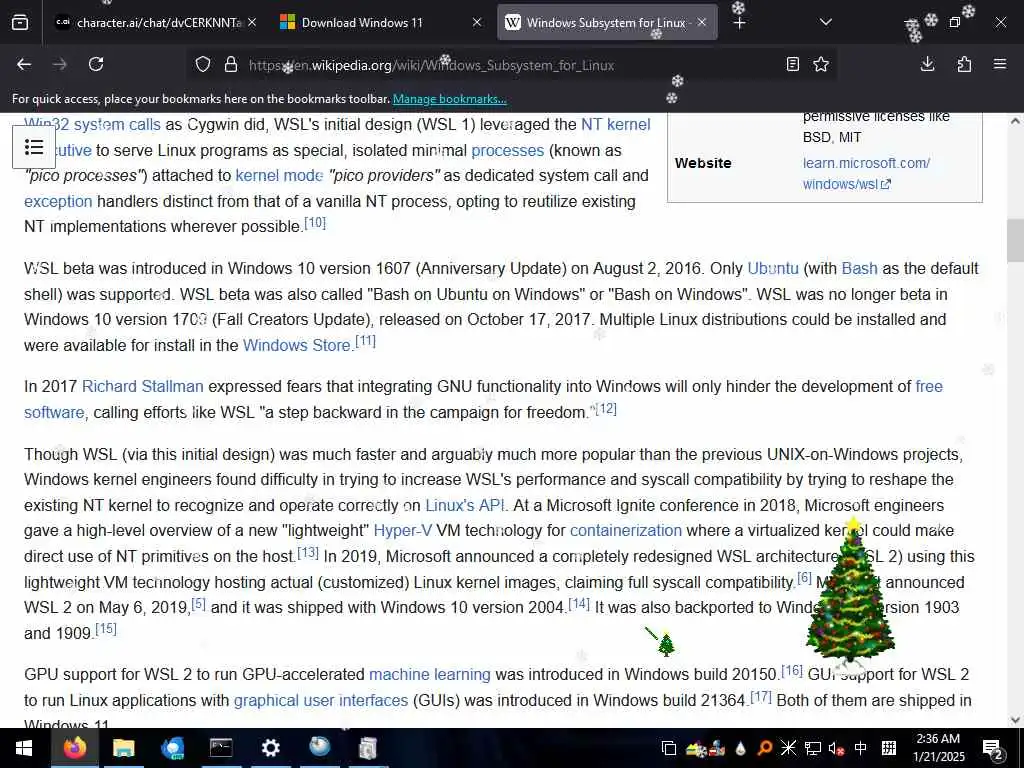Close the character.ai tab
The height and width of the screenshot is (768, 1024).
tap(252, 22)
